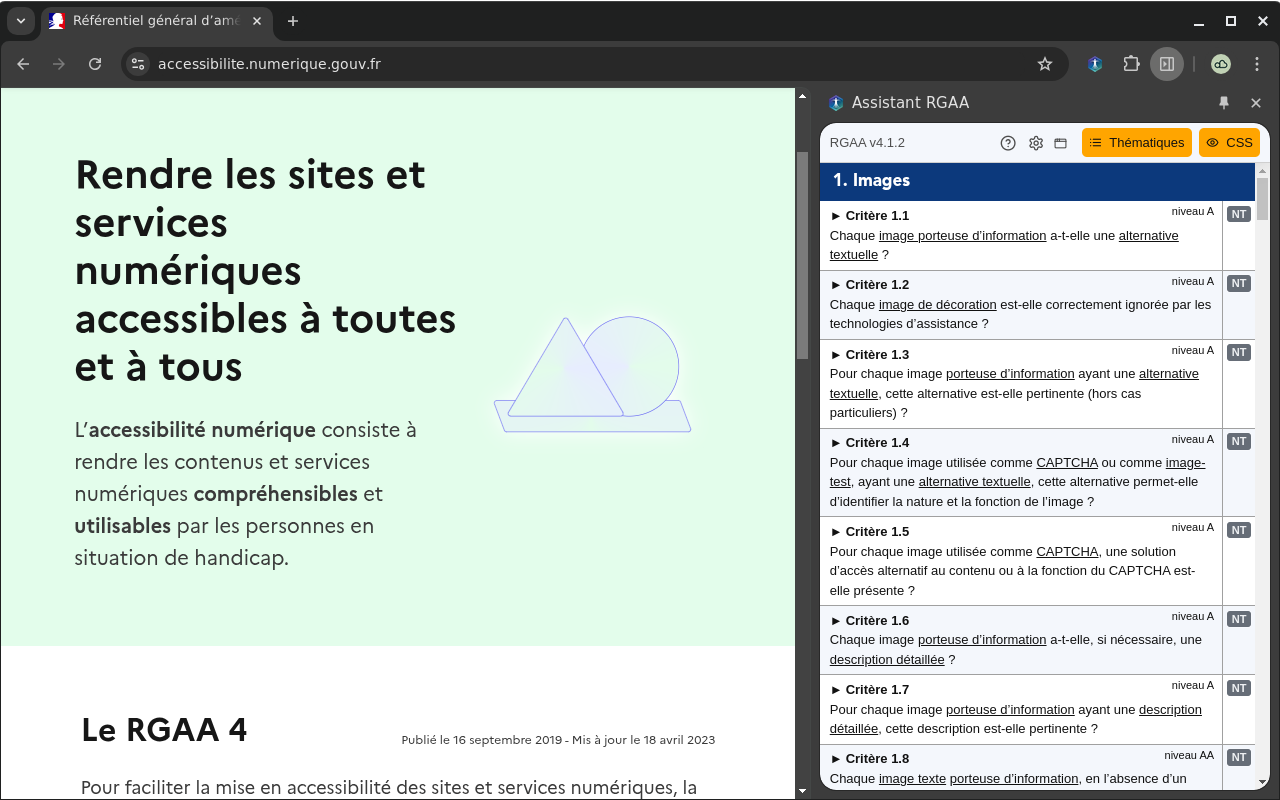Open the Chrome three-dot menu
The image size is (1280, 800).
[x=1257, y=63]
